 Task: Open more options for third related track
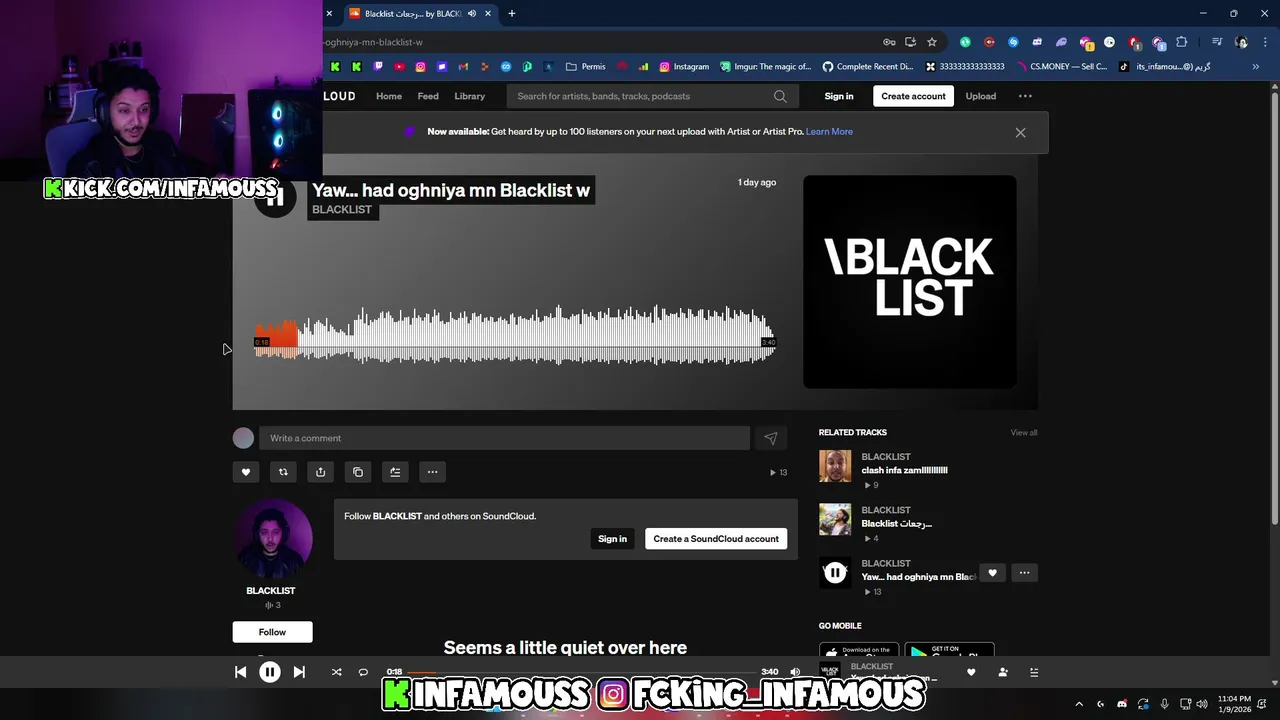pos(1024,573)
